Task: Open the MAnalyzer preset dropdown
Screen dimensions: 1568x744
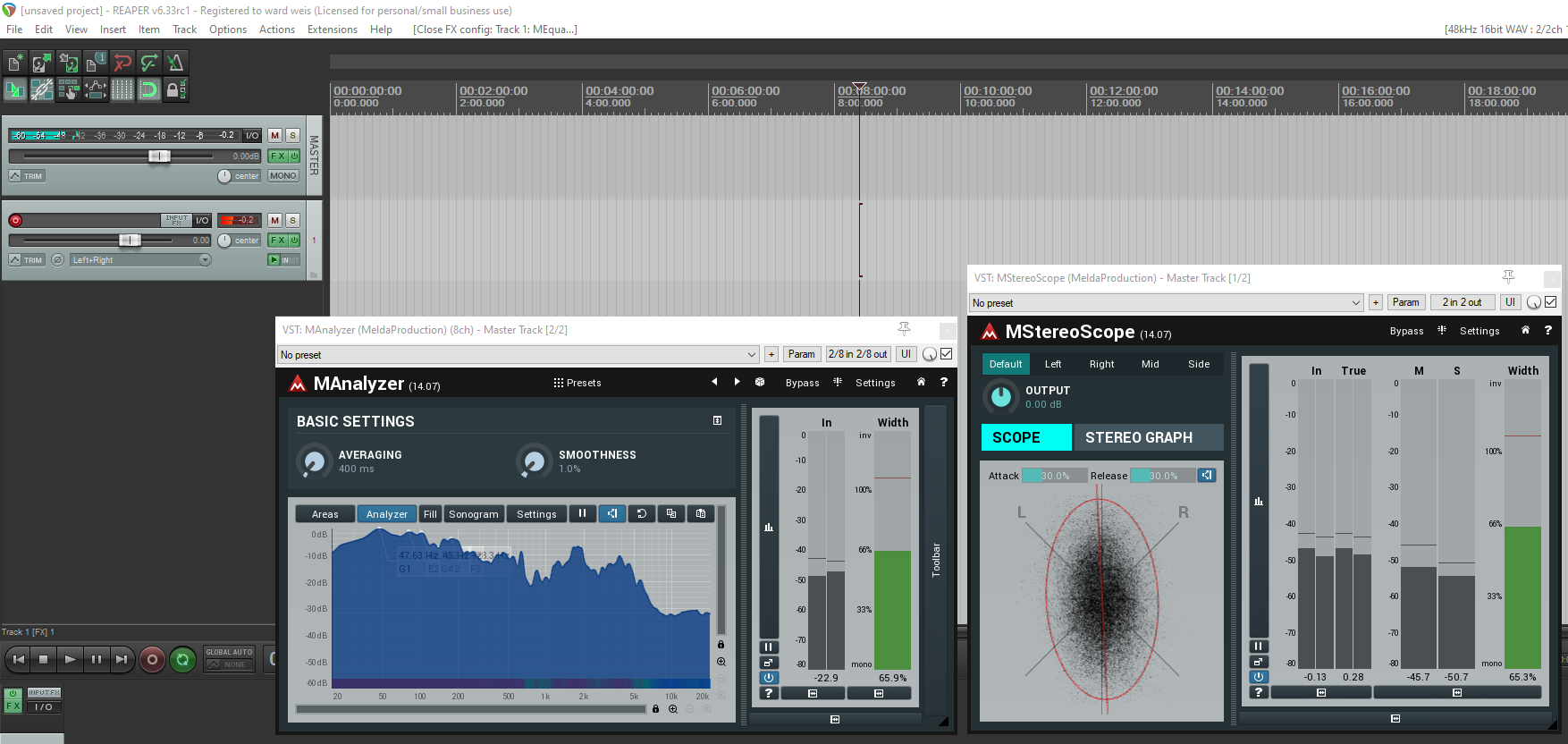Action: point(518,355)
